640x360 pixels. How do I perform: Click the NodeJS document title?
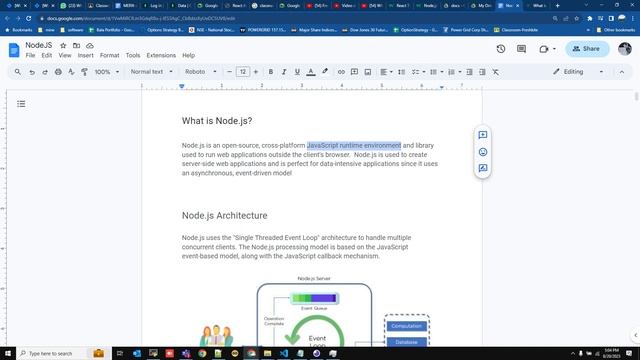[39, 45]
